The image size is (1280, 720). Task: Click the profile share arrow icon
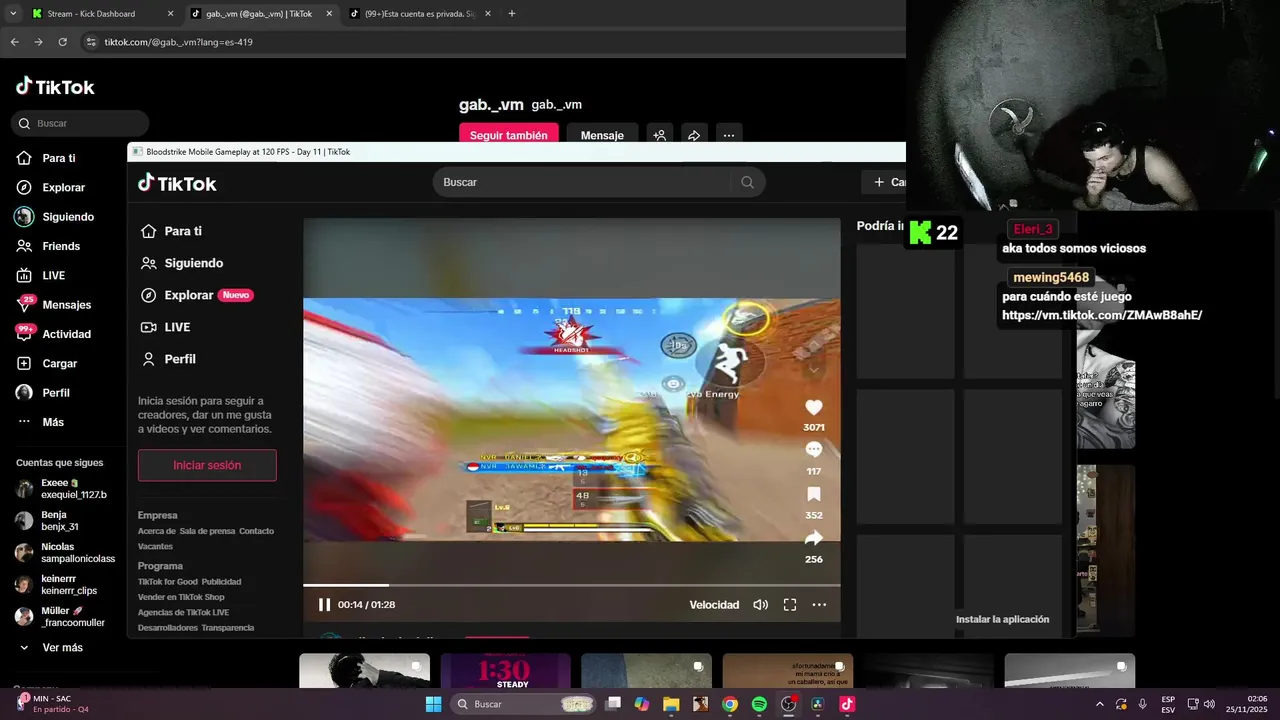click(x=694, y=135)
